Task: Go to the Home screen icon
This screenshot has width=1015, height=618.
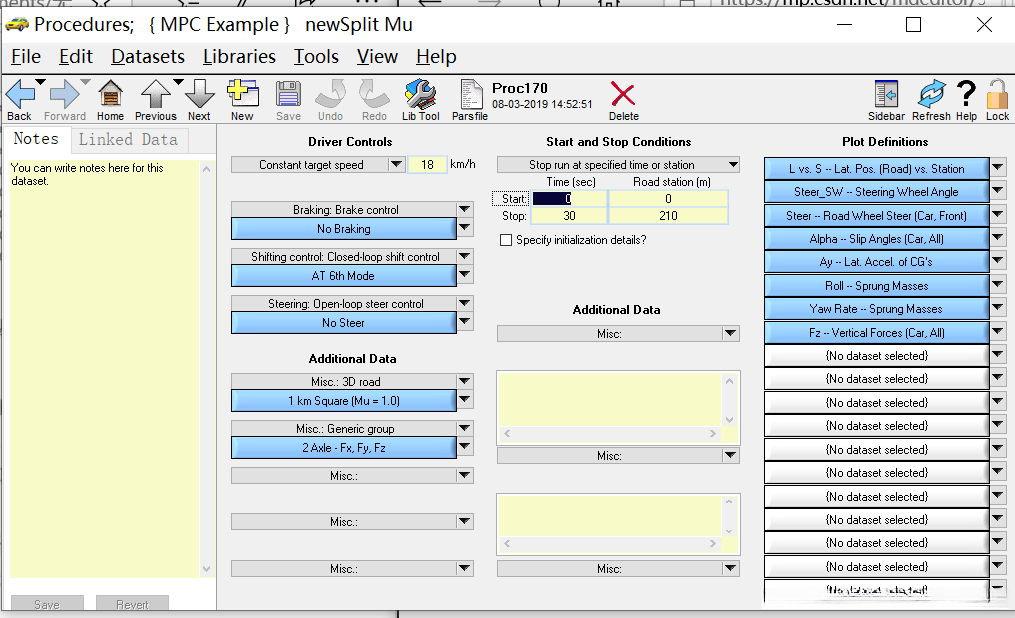Action: coord(110,95)
